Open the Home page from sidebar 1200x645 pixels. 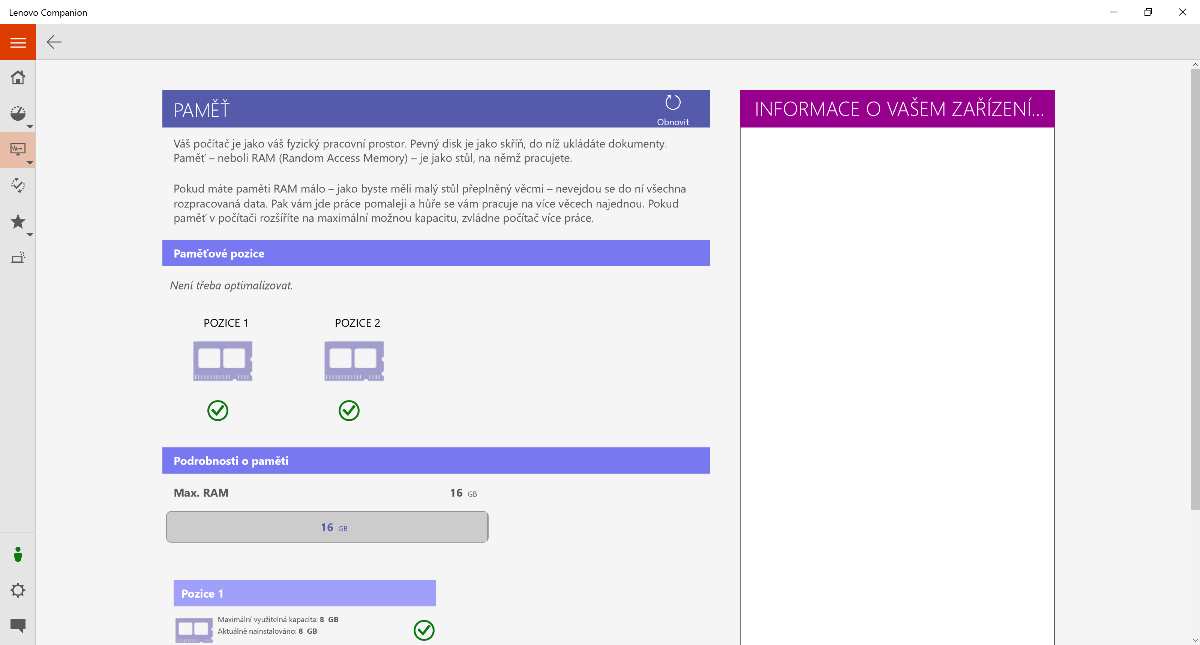(17, 78)
